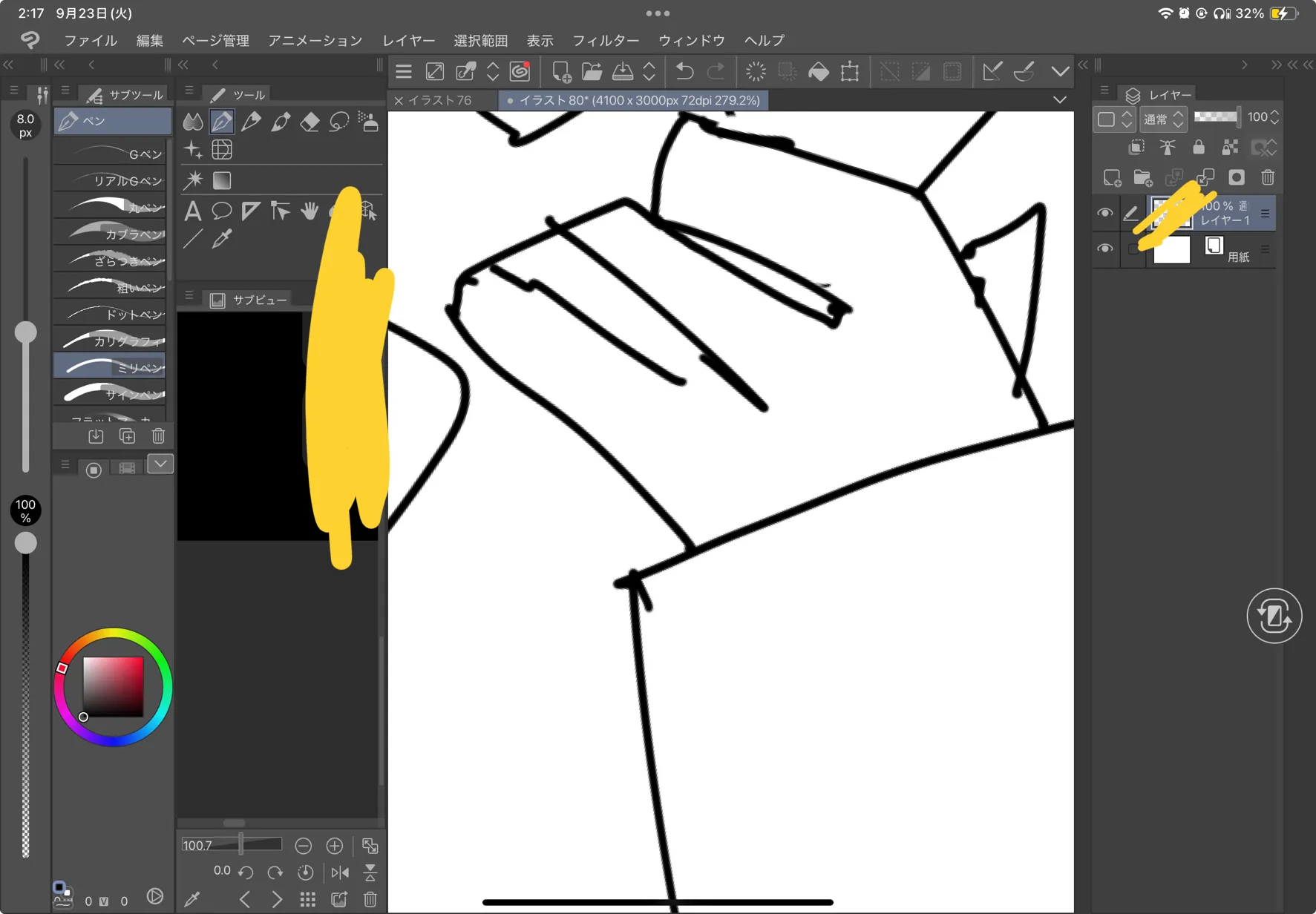This screenshot has height=914, width=1316.
Task: Hide the paper (用紙) layer eye icon
Action: [x=1105, y=249]
